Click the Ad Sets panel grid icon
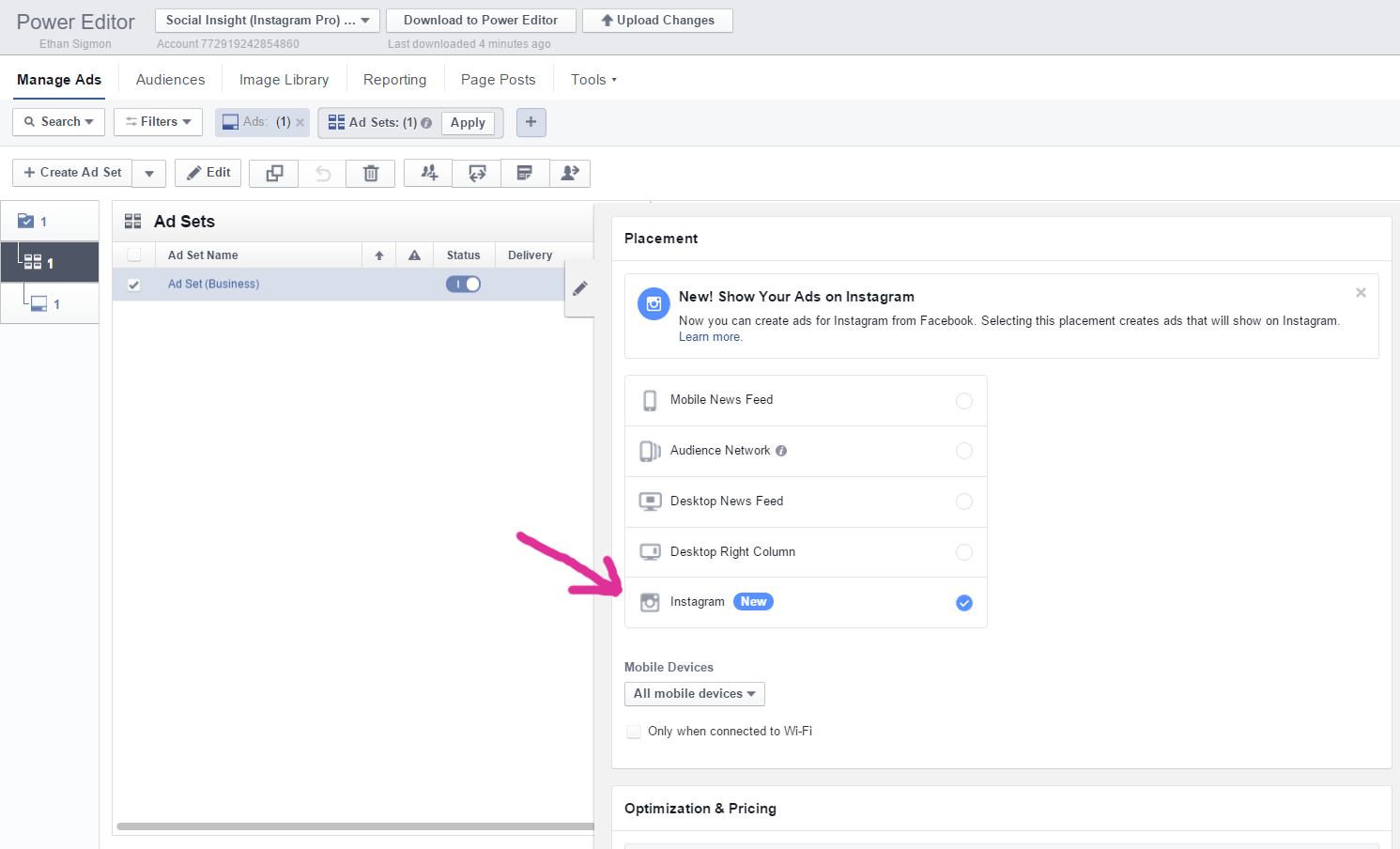The width and height of the screenshot is (1400, 849). 133,222
